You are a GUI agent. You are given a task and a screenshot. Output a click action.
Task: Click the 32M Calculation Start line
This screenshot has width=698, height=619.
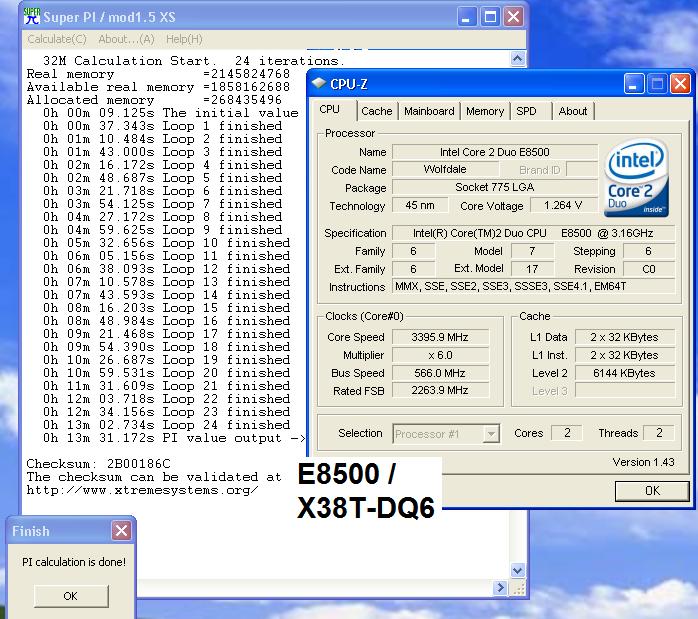[194, 61]
